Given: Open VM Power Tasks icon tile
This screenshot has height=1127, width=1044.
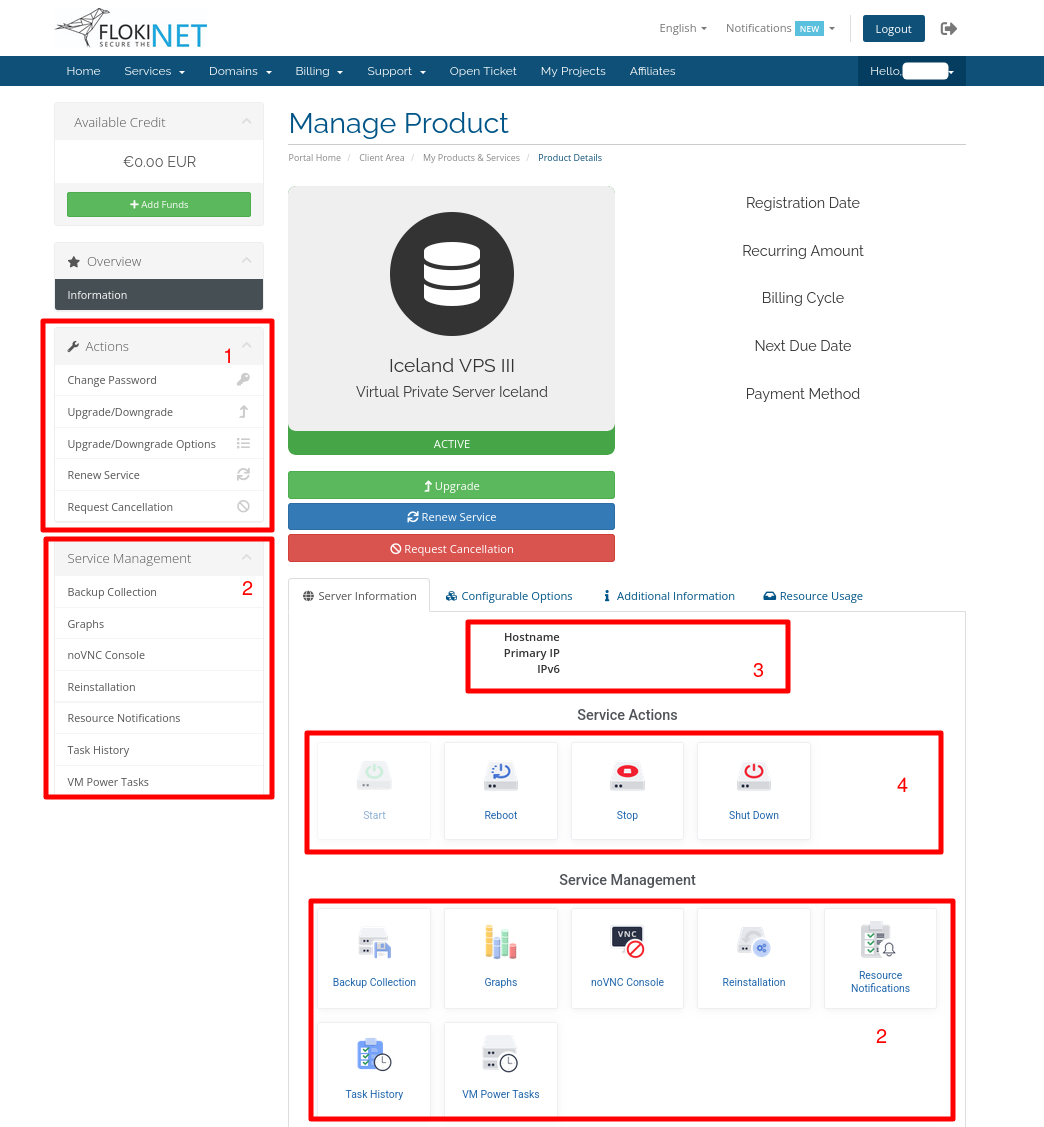Looking at the screenshot, I should pyautogui.click(x=500, y=1056).
